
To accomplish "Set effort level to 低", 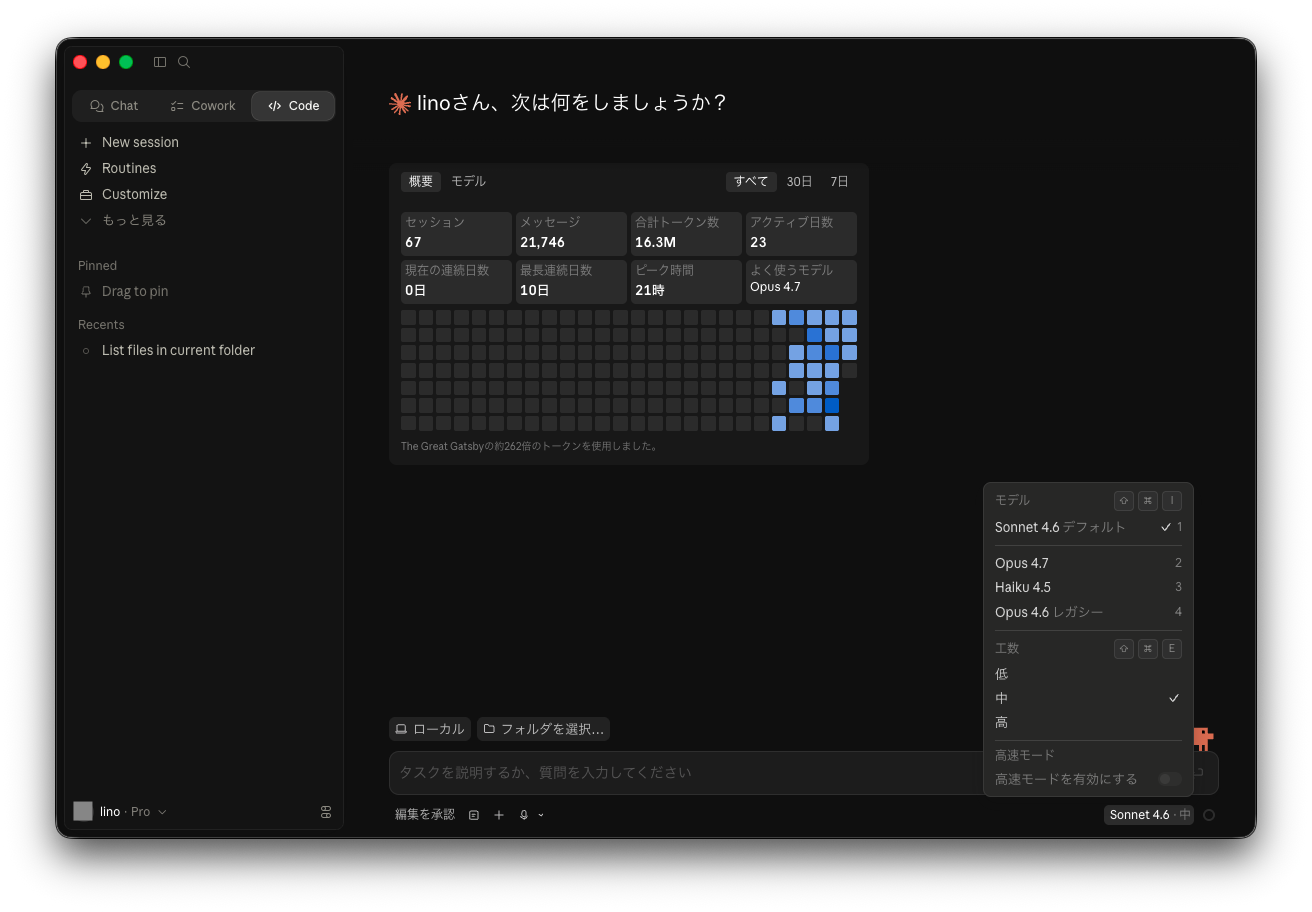I will (x=1088, y=674).
